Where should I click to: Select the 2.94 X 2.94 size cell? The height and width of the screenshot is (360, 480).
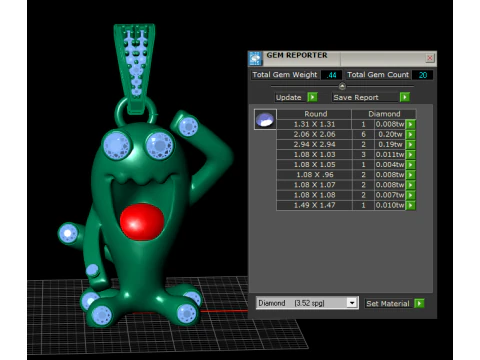click(x=314, y=145)
